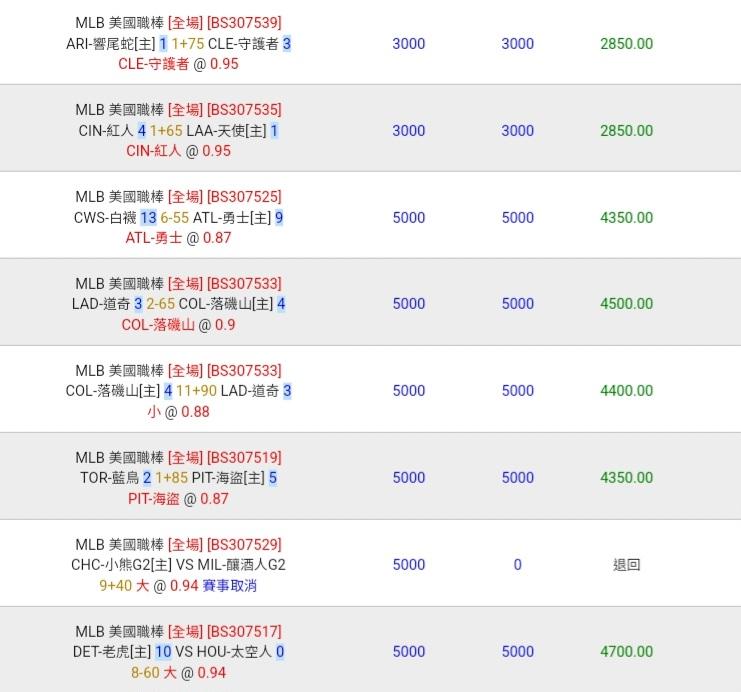
Task: Click bet ID BS307525
Action: coord(244,197)
